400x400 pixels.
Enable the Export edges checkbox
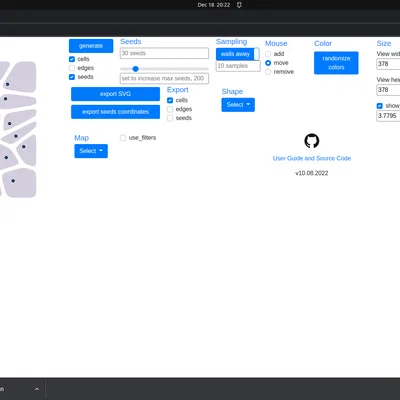coord(170,109)
